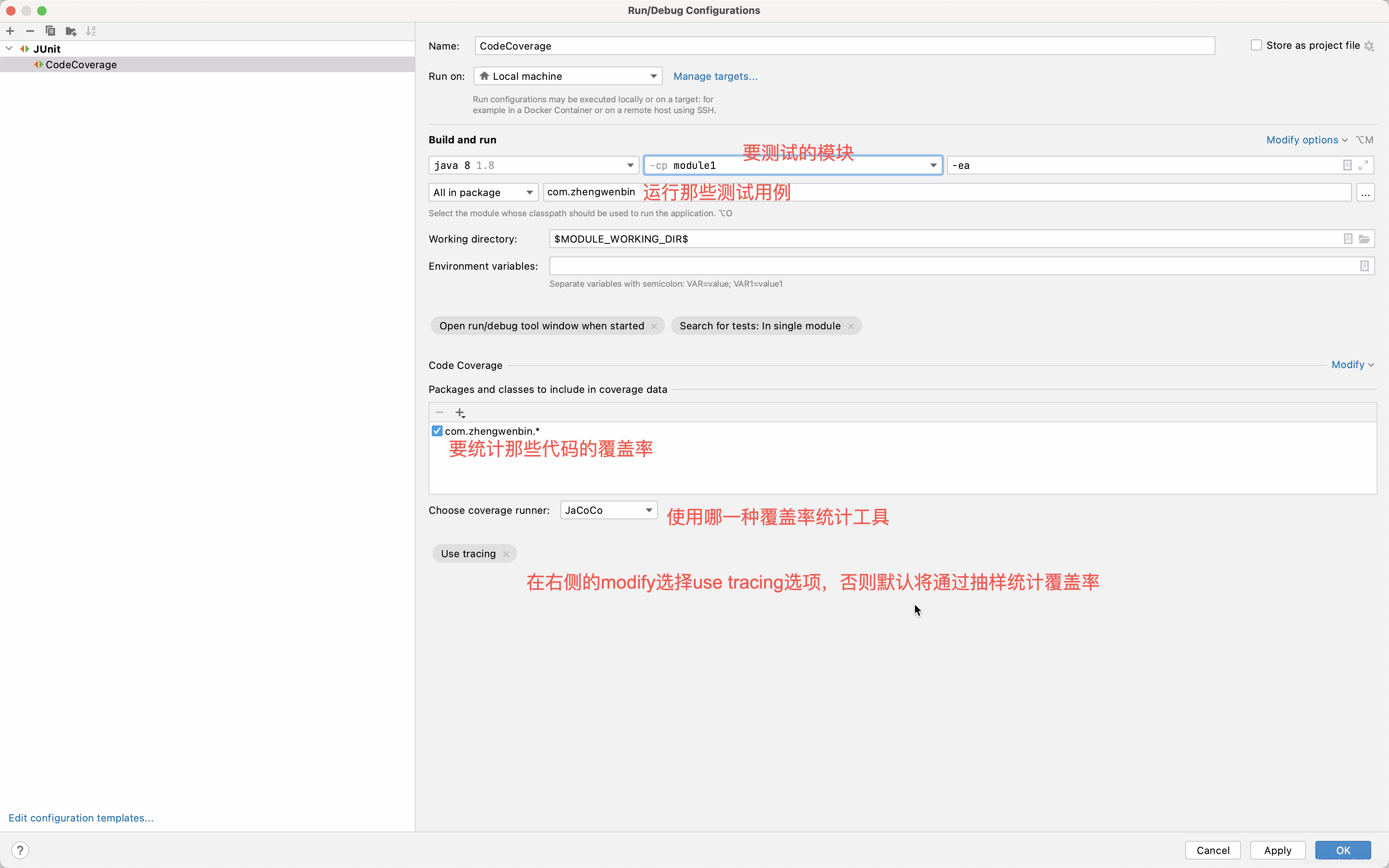Toggle the Use tracing option
The height and width of the screenshot is (868, 1389).
click(506, 553)
